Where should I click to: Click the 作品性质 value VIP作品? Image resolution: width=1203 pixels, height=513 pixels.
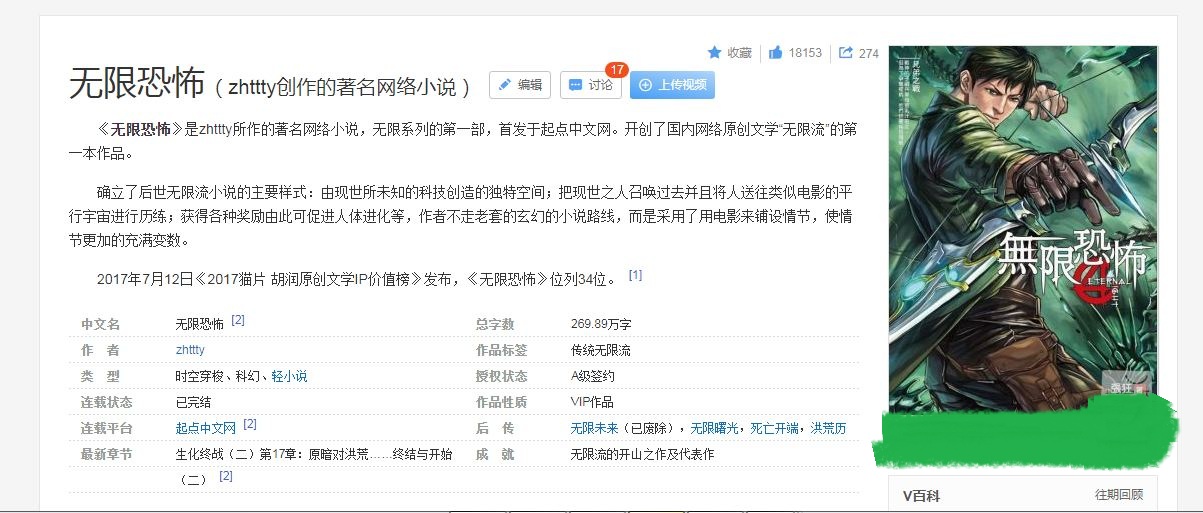592,402
